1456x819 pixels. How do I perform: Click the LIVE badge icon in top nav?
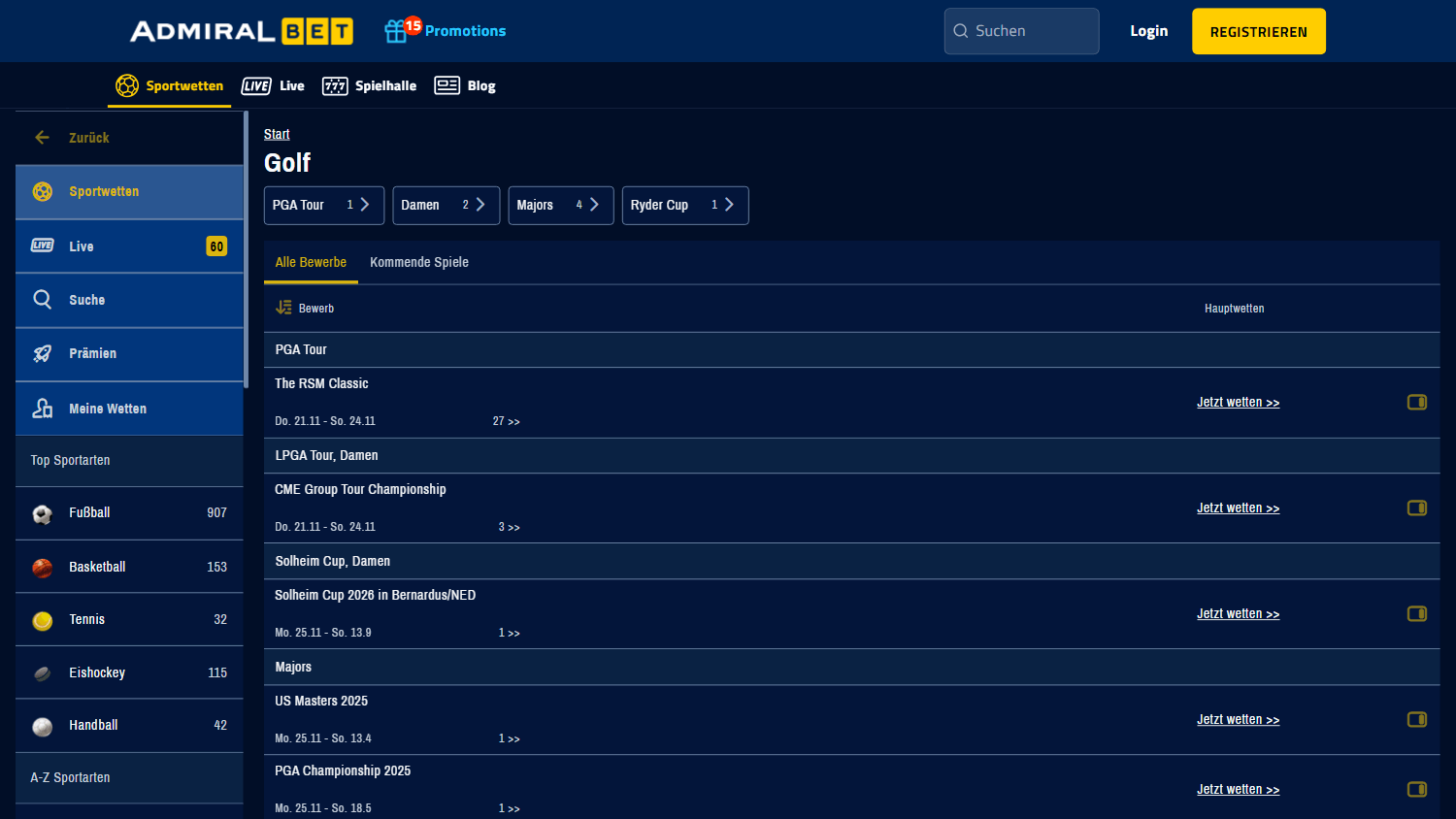[256, 85]
